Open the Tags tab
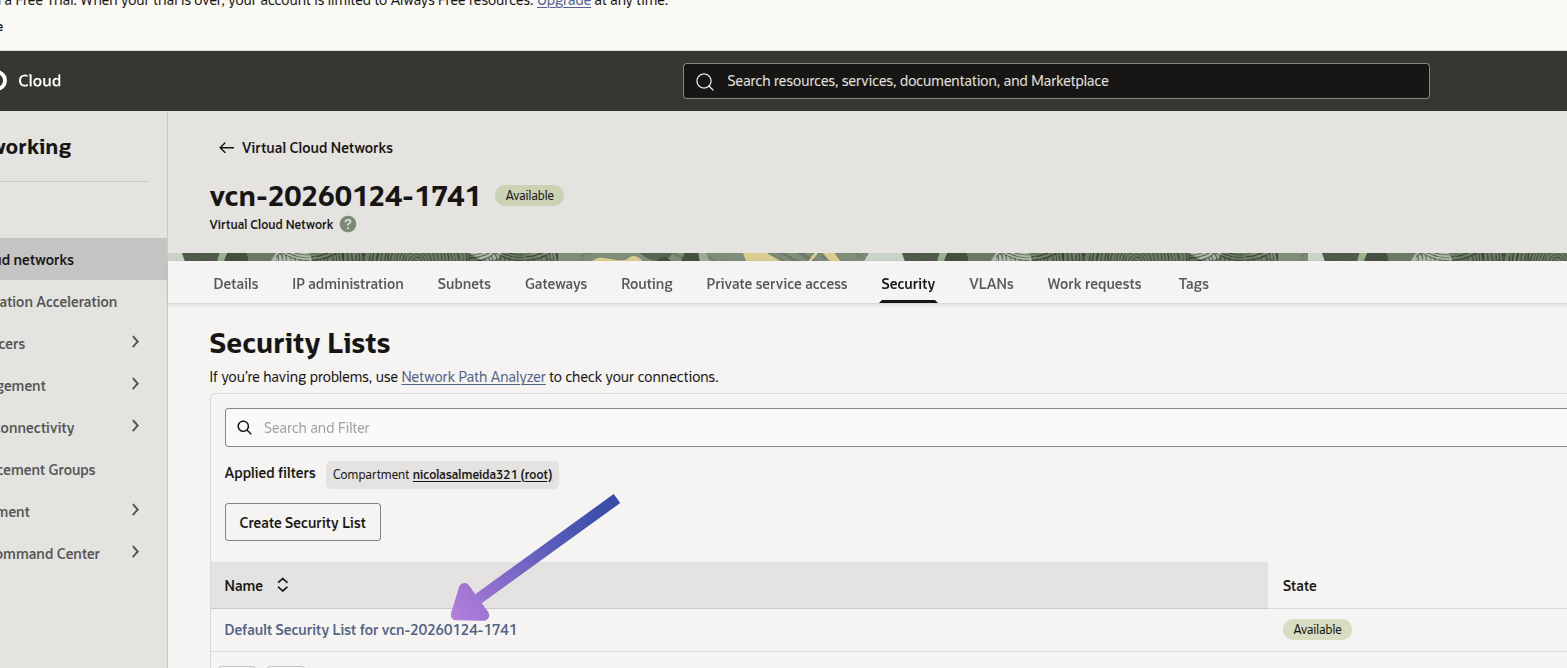Viewport: 1567px width, 668px height. (1193, 284)
